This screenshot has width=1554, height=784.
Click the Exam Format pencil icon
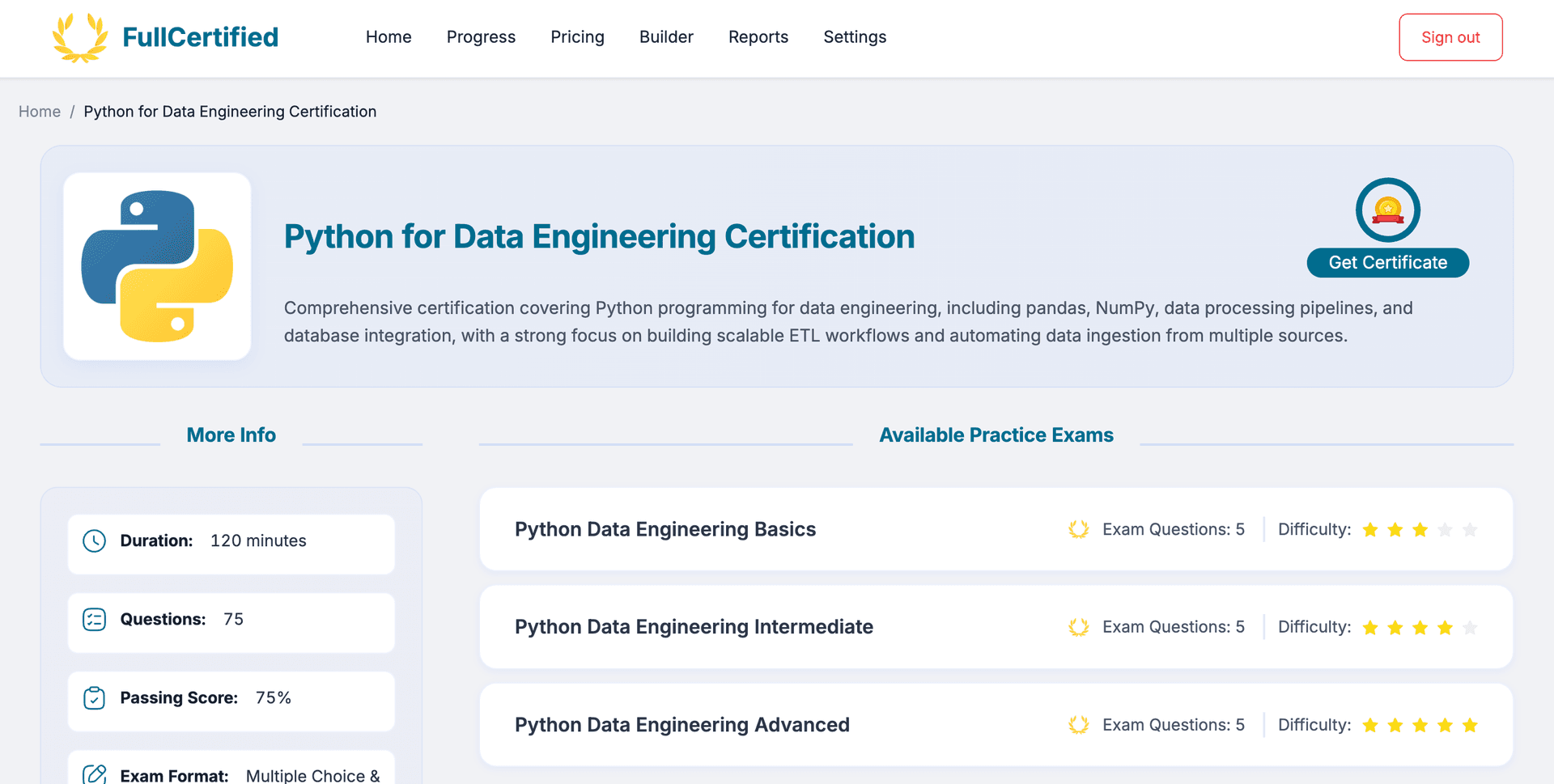[x=95, y=774]
